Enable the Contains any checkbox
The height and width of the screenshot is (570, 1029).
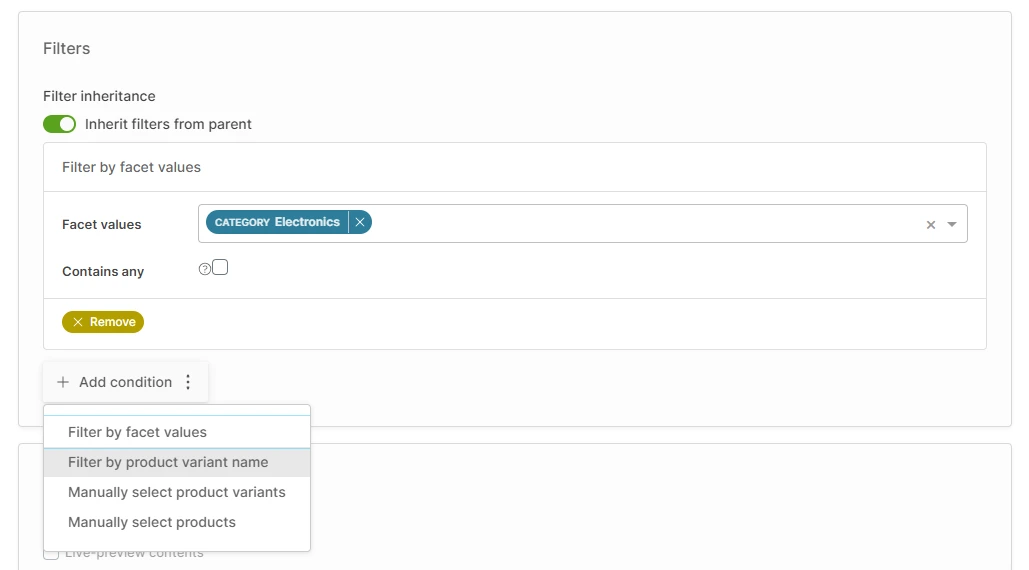point(220,267)
